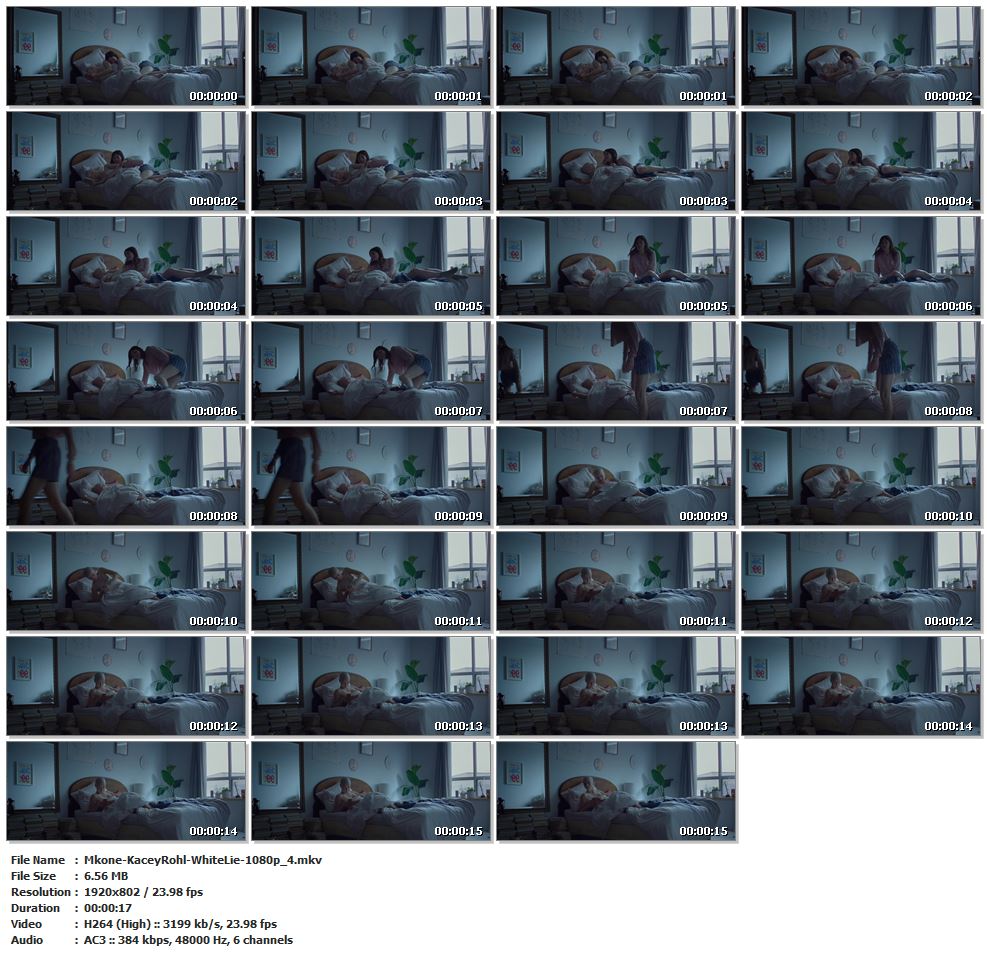The width and height of the screenshot is (987, 953).
Task: Choose 00:00:08 thumbnail with woman standing at bedside
Action: point(860,371)
